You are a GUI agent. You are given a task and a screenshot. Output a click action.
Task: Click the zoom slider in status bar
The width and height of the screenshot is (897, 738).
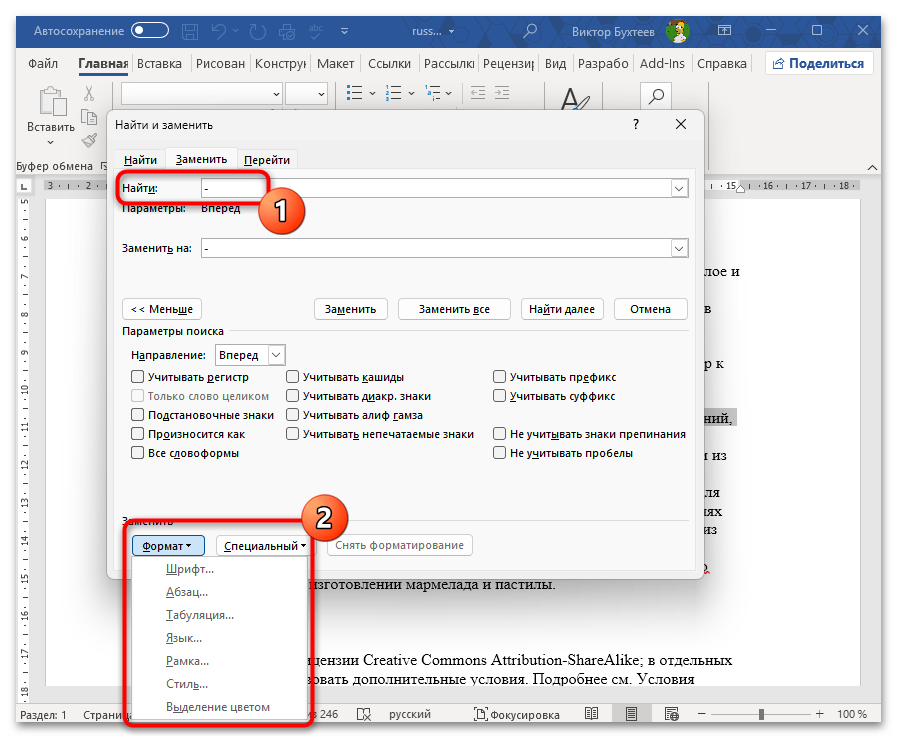pyautogui.click(x=760, y=715)
